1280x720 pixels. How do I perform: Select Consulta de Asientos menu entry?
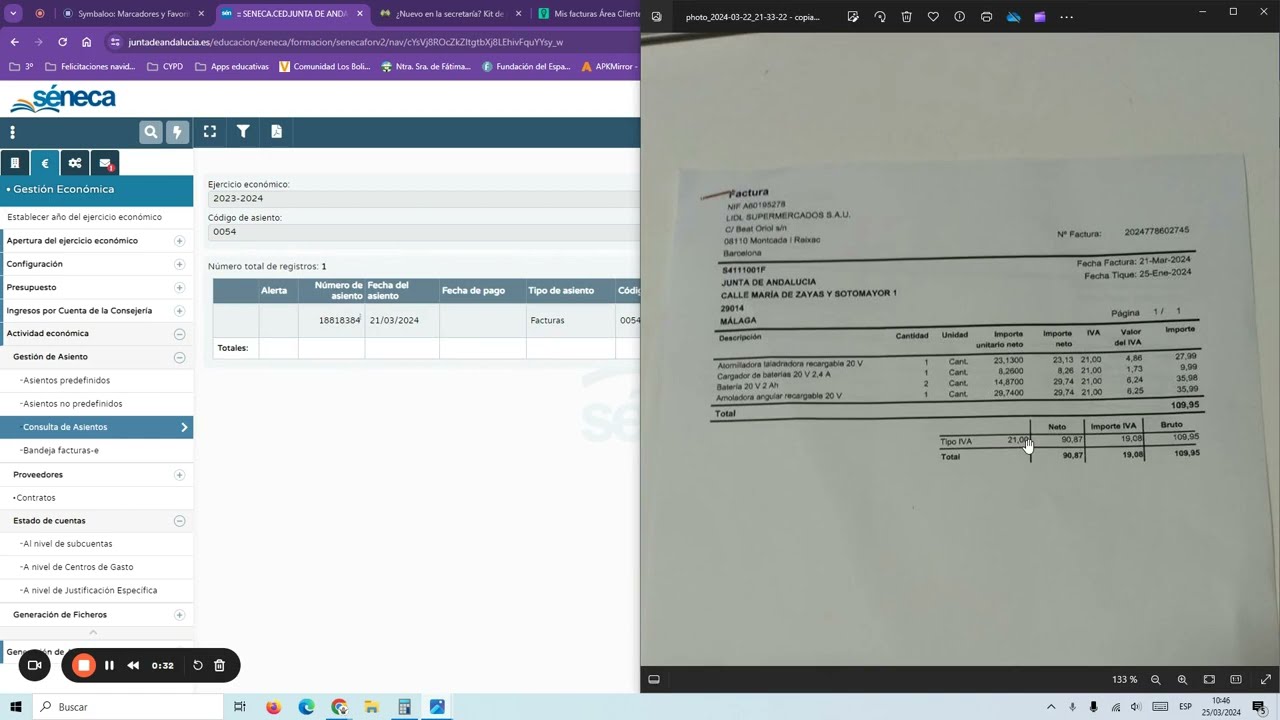96,427
